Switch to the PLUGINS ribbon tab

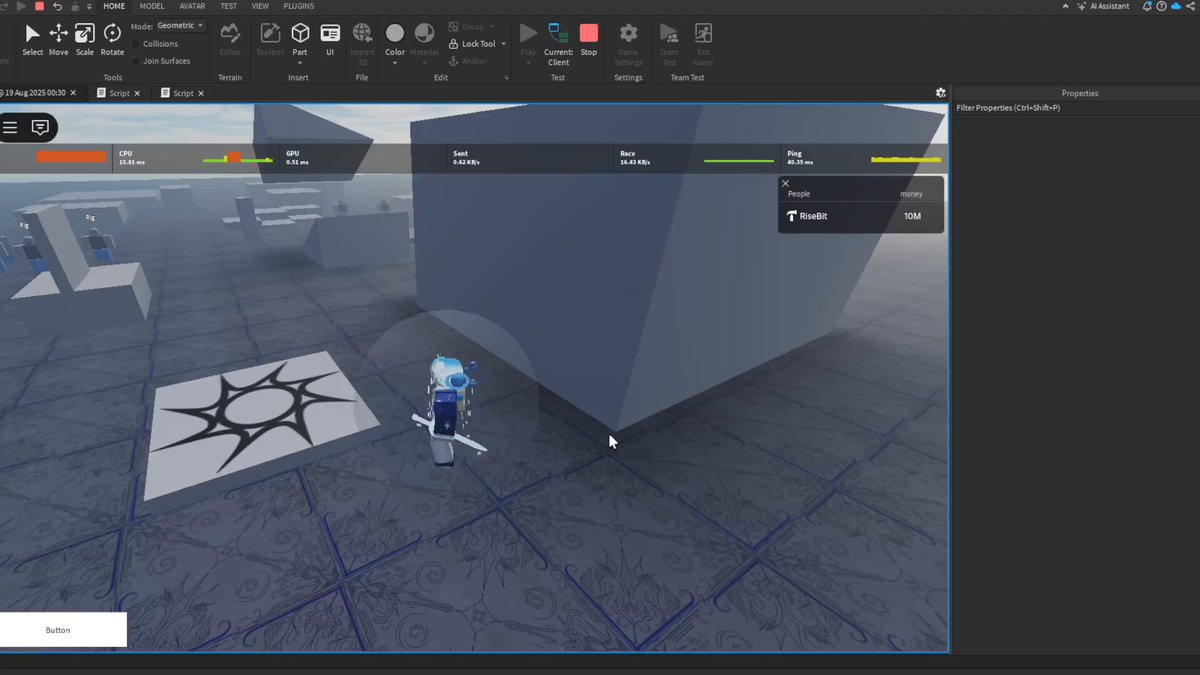click(x=298, y=6)
